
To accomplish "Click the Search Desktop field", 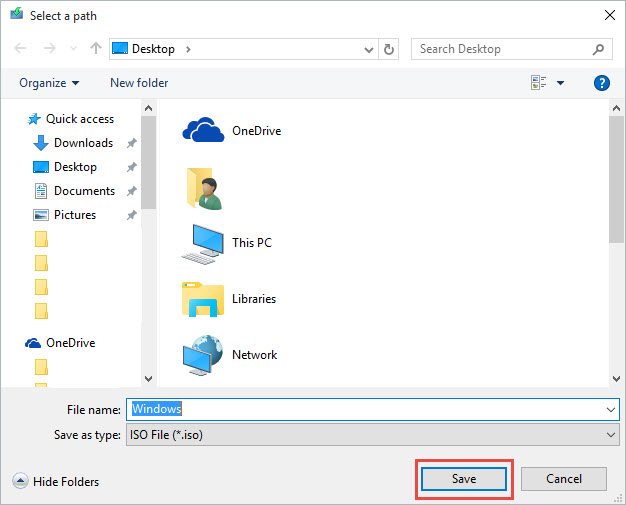I will click(512, 49).
